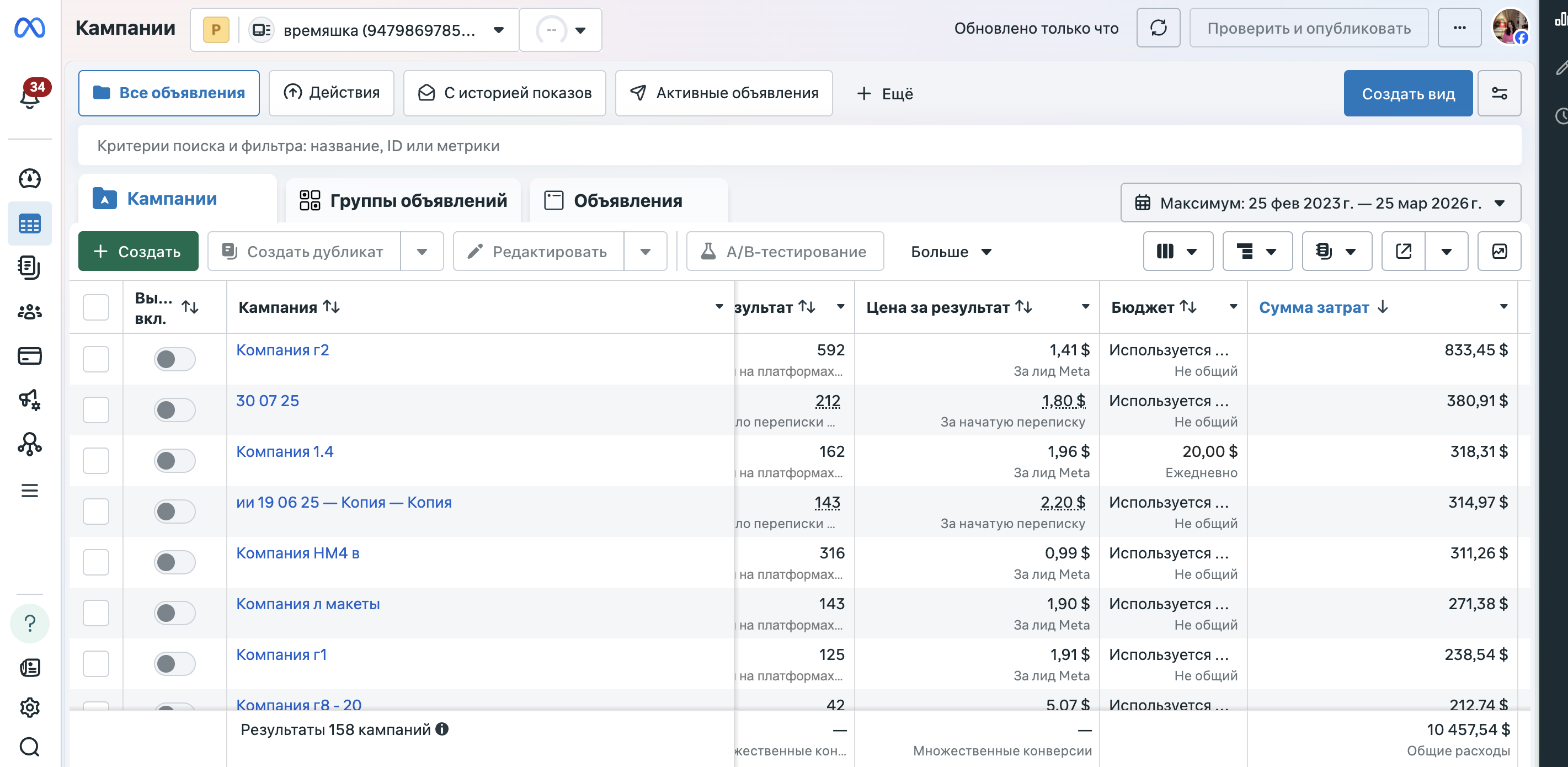Open the Объявления tab
1568x767 pixels.
pyautogui.click(x=629, y=200)
